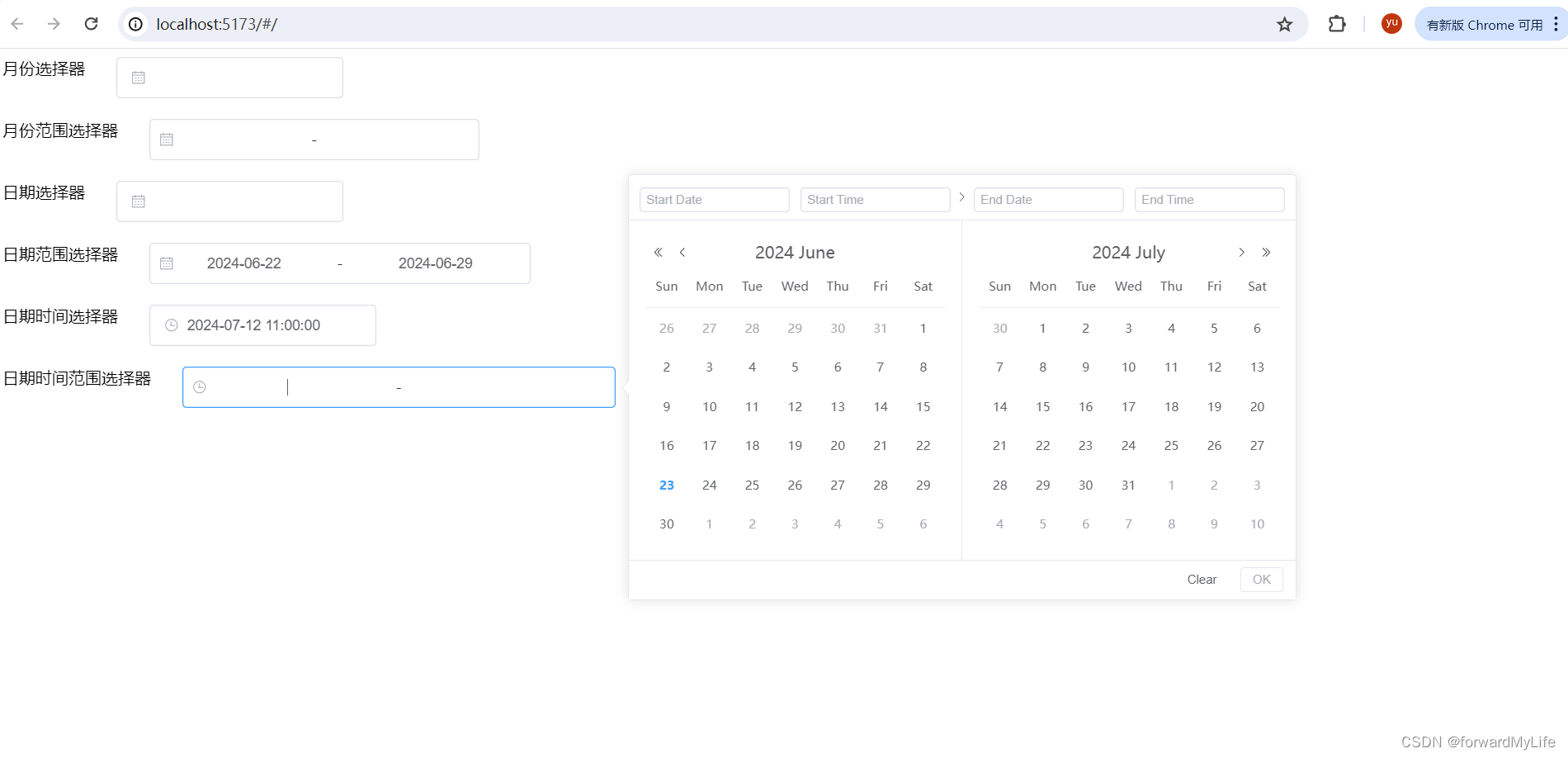Open date range start 2024-06-22

244,263
